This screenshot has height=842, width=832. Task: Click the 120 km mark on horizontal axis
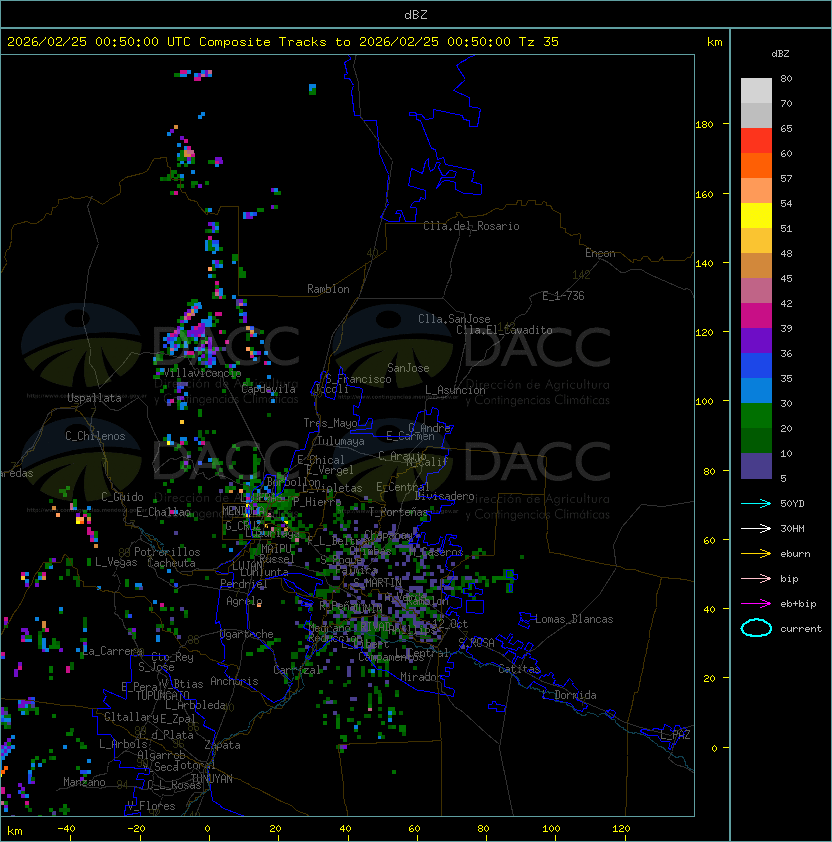click(x=621, y=829)
